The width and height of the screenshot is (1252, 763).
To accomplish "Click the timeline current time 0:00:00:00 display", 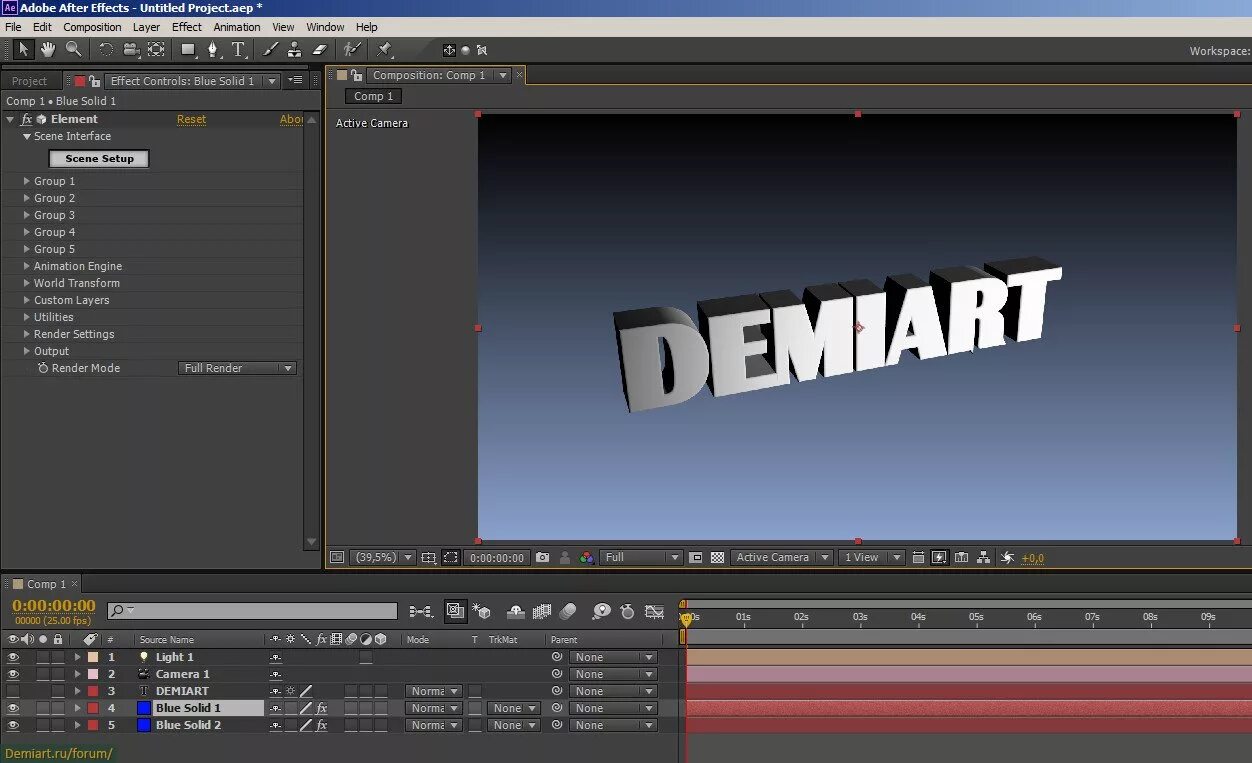I will (54, 605).
